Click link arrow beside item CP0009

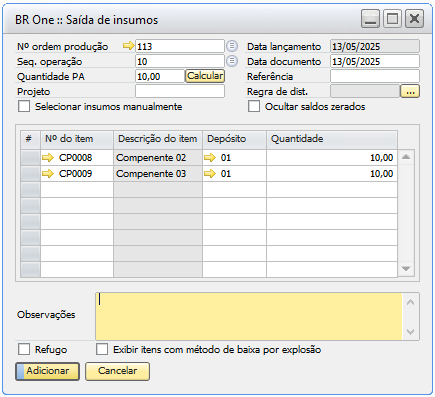pos(48,173)
